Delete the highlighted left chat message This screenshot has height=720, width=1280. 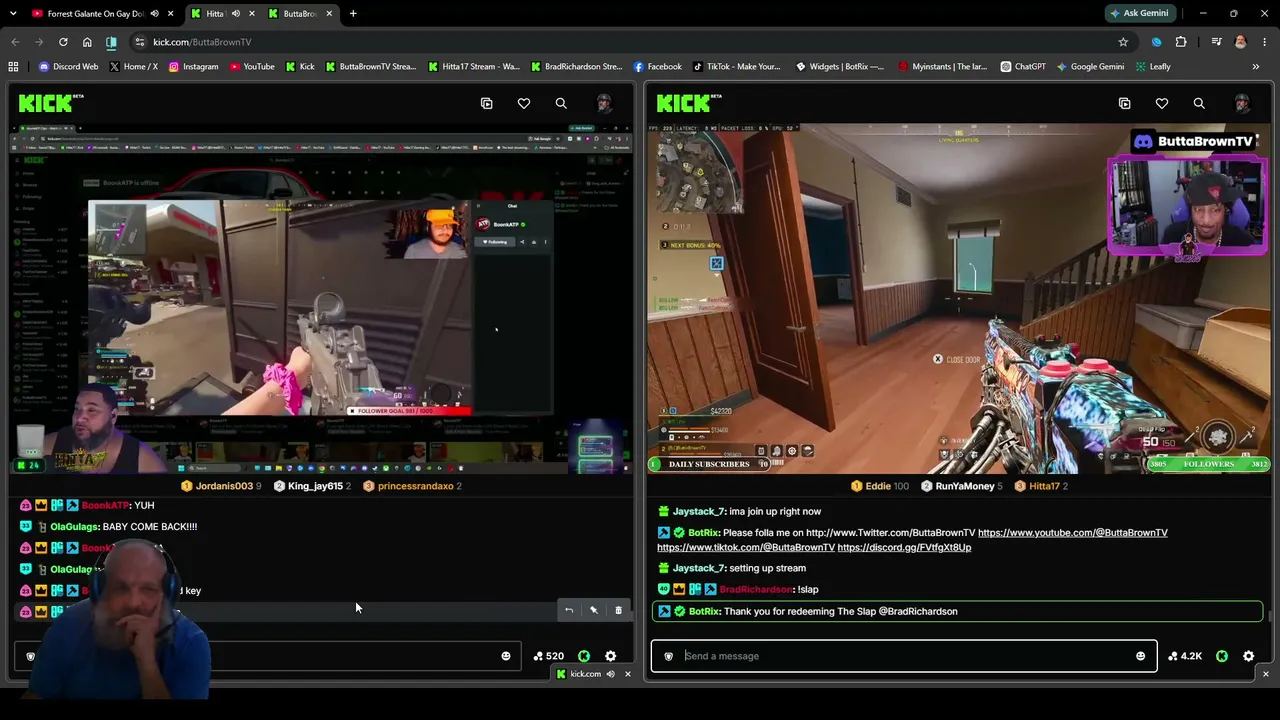pyautogui.click(x=618, y=610)
